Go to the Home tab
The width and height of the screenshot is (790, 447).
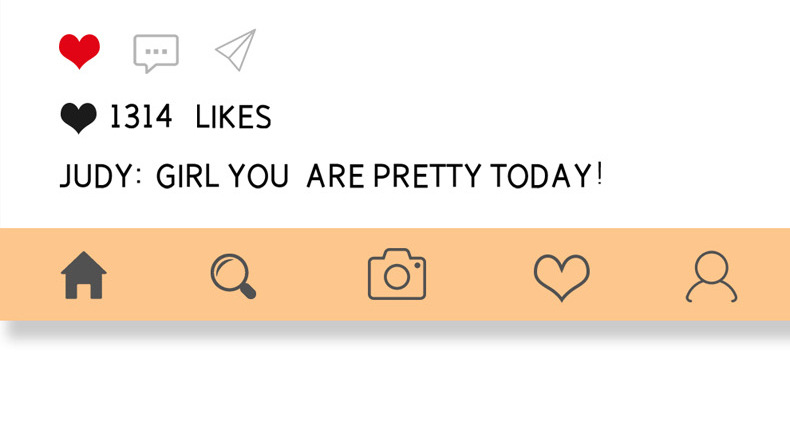coord(84,275)
